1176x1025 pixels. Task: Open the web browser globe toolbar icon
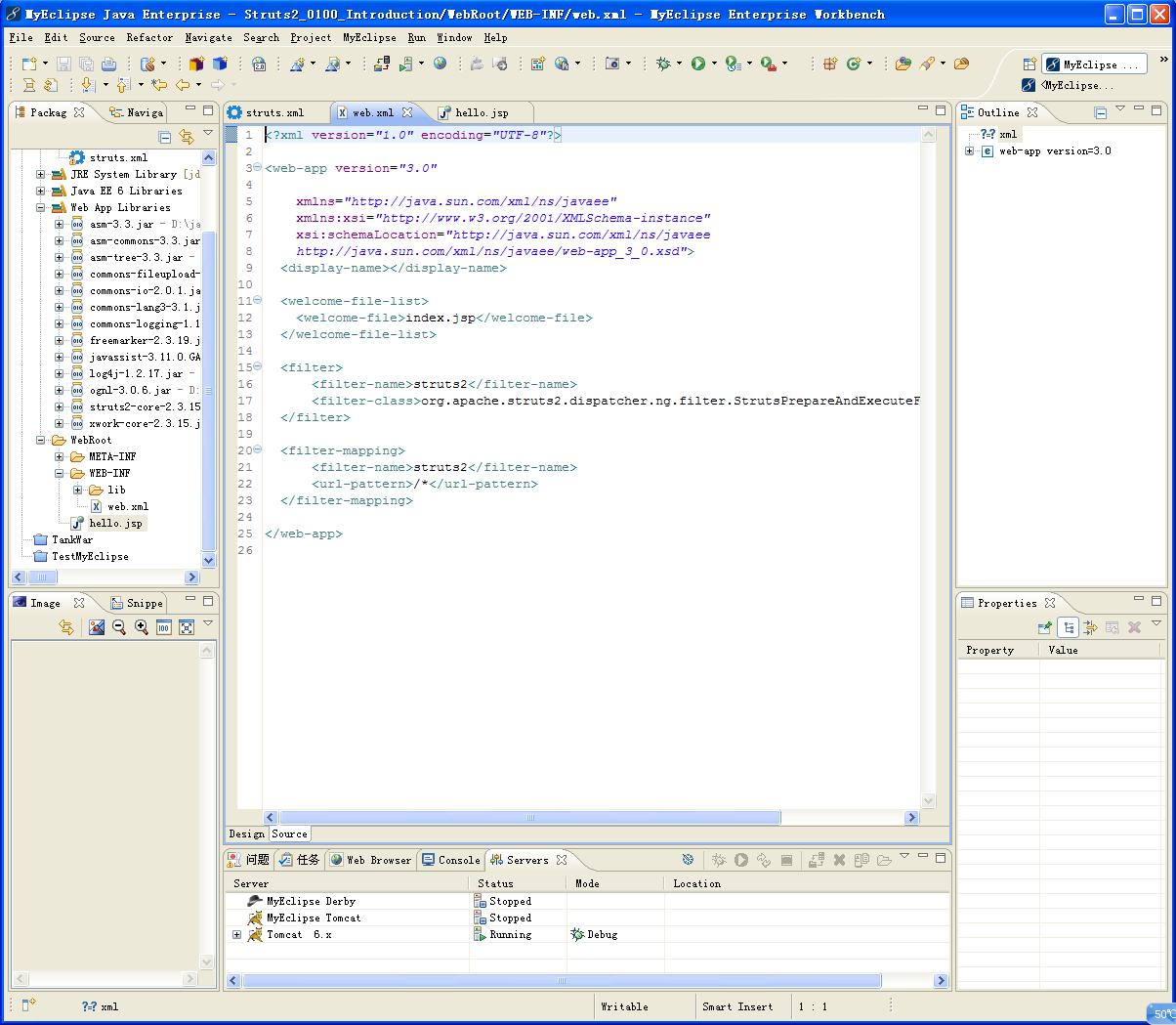pos(441,64)
